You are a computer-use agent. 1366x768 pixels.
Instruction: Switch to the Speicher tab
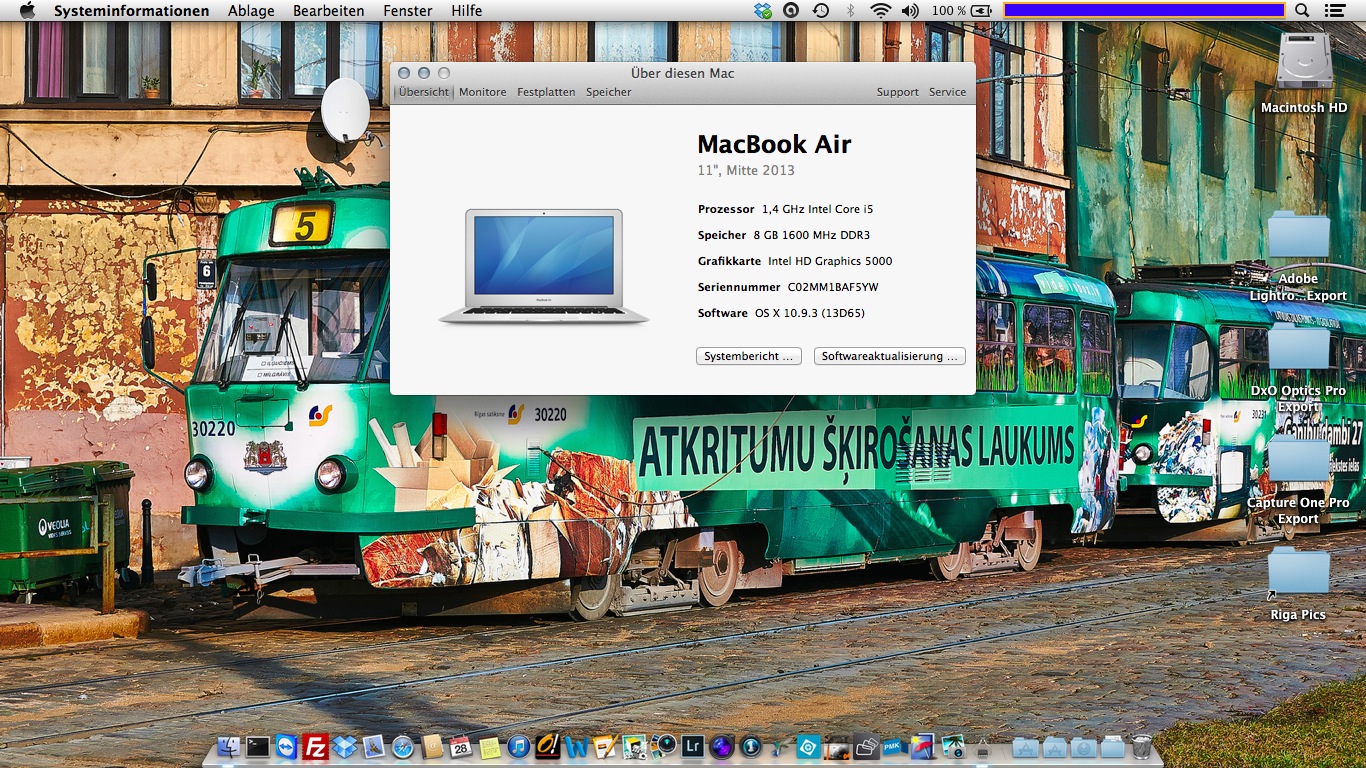point(609,92)
